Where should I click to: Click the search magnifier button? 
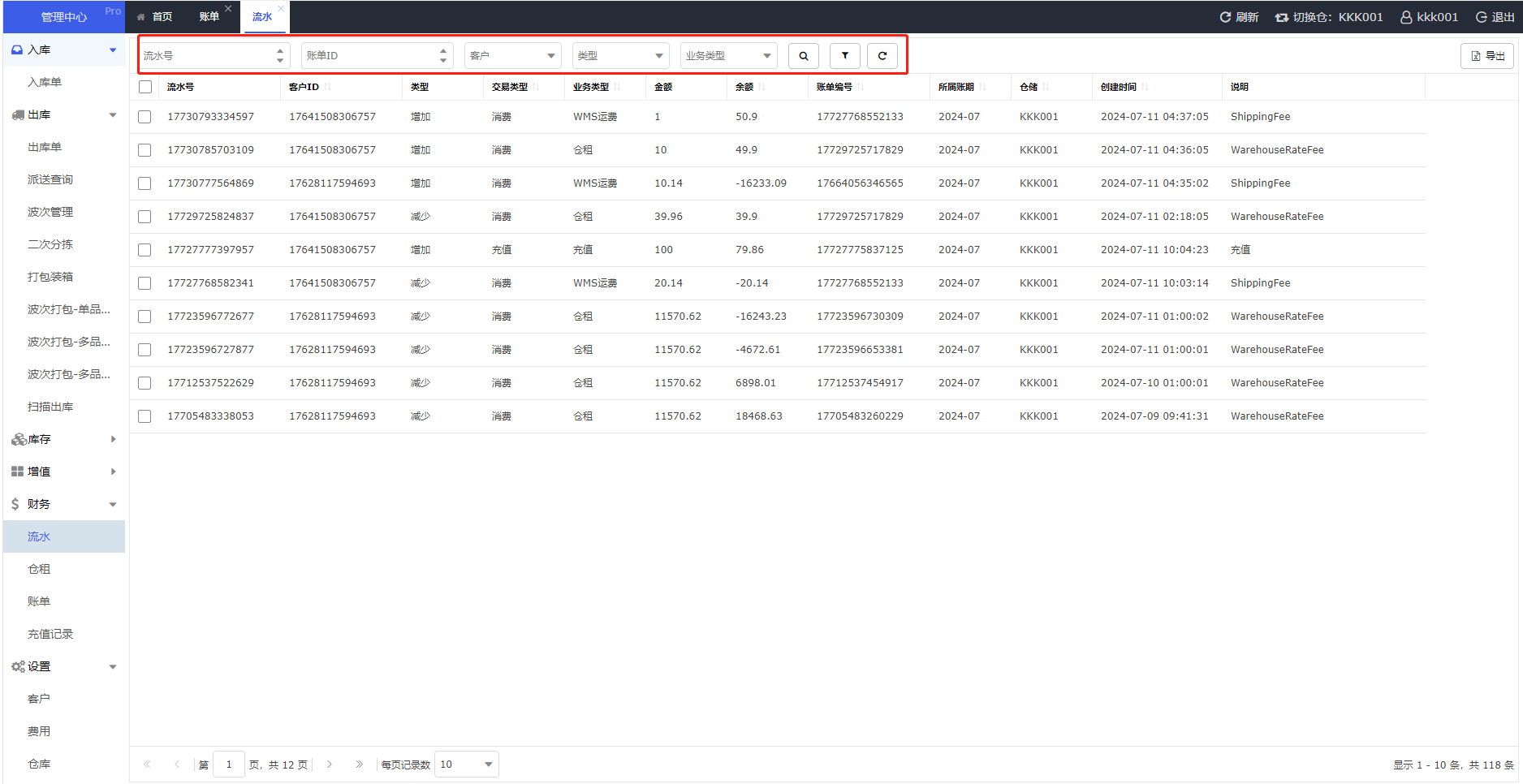[803, 56]
